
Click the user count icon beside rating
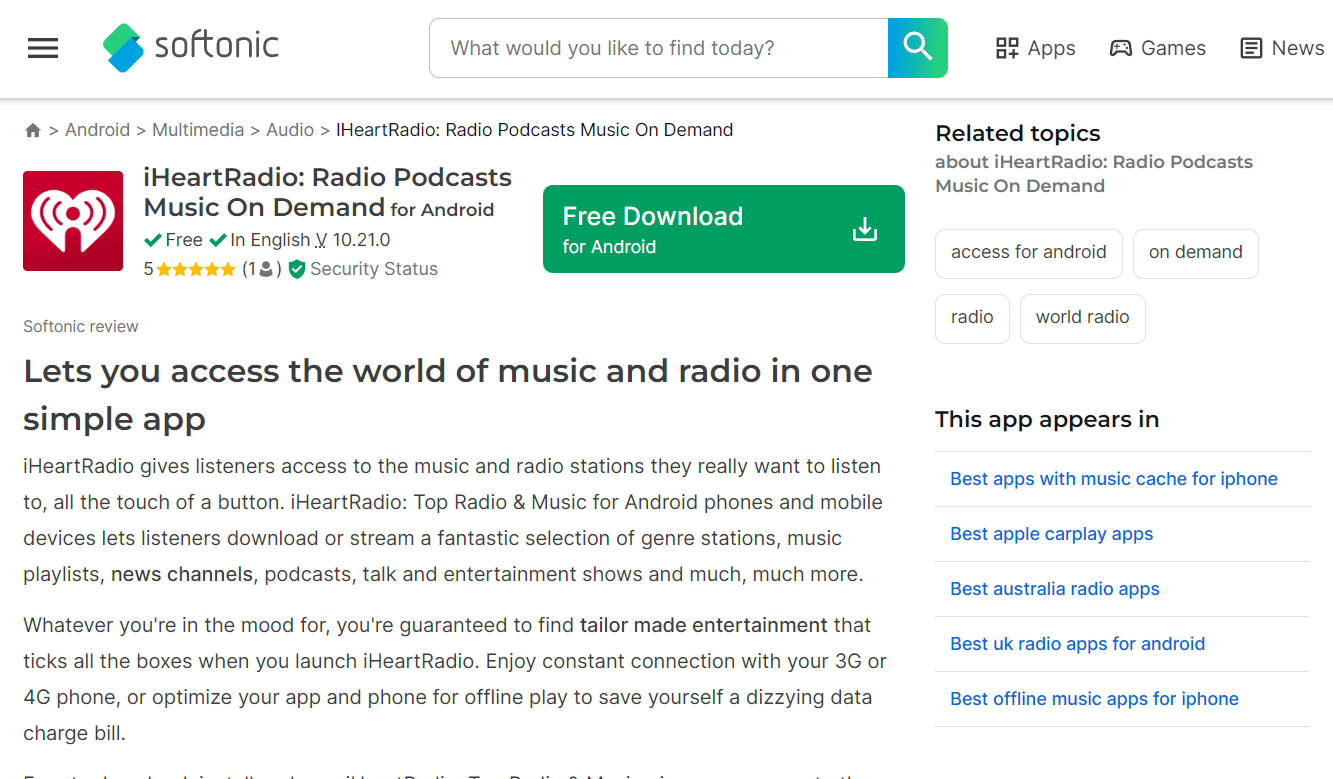pos(266,269)
